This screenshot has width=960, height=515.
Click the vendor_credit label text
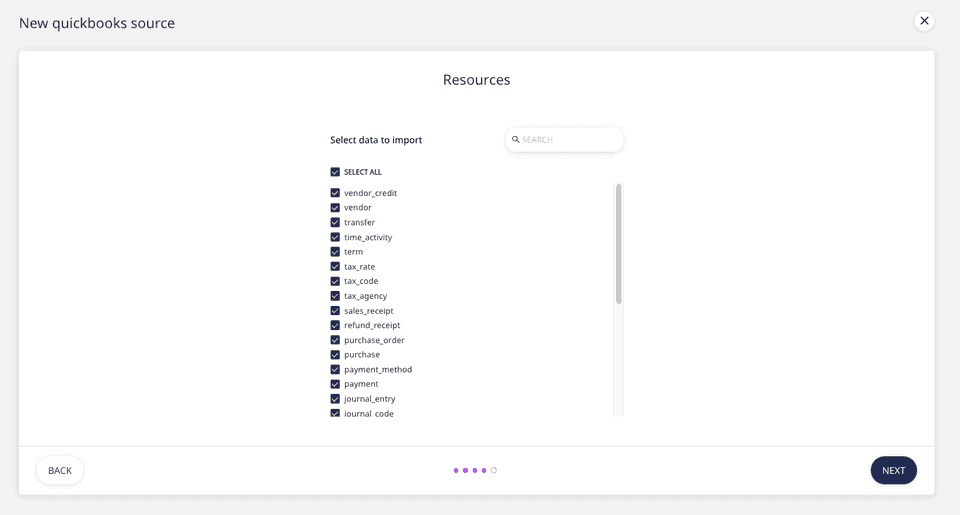coord(370,193)
